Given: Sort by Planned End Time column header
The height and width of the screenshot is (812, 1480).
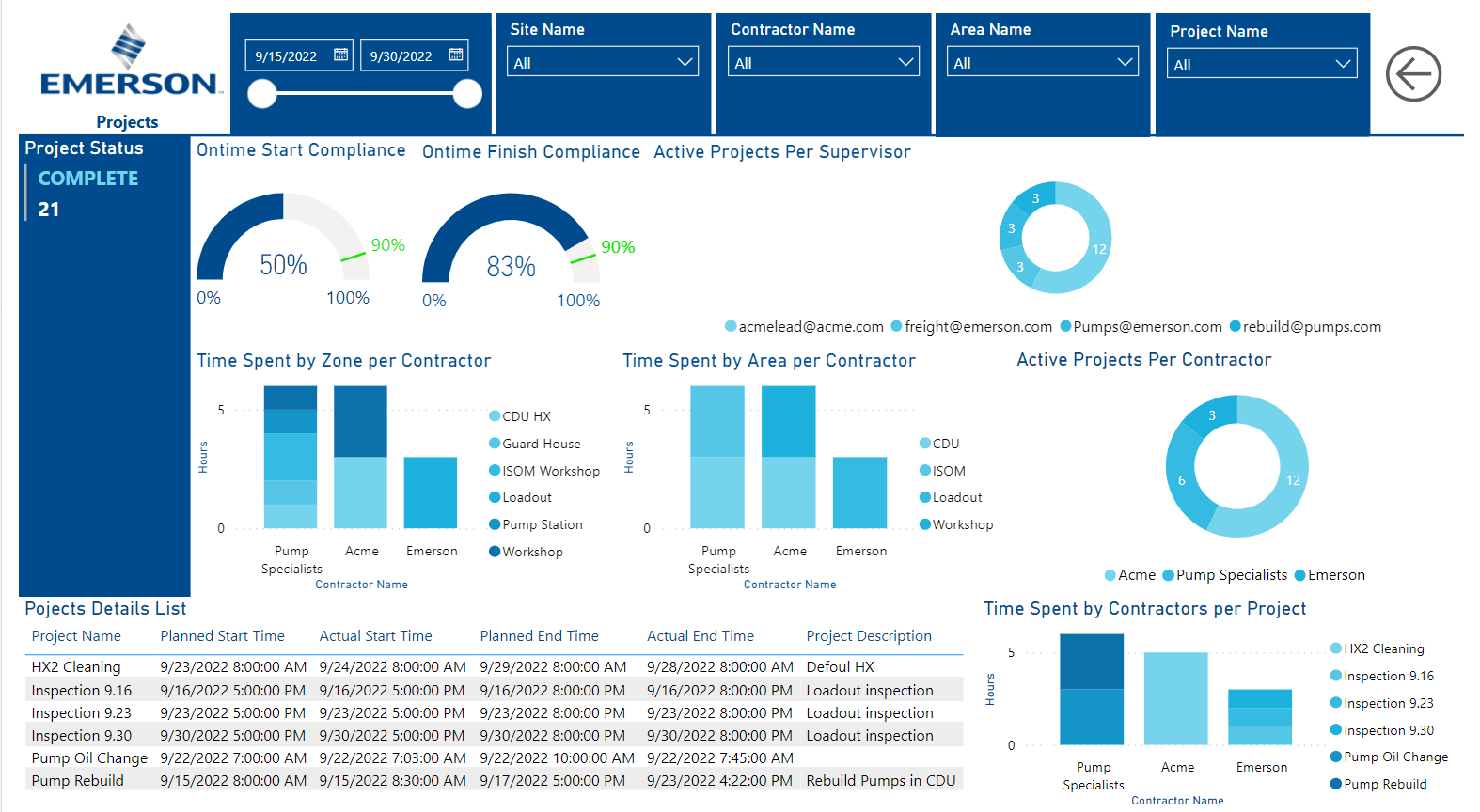Looking at the screenshot, I should pos(539,636).
